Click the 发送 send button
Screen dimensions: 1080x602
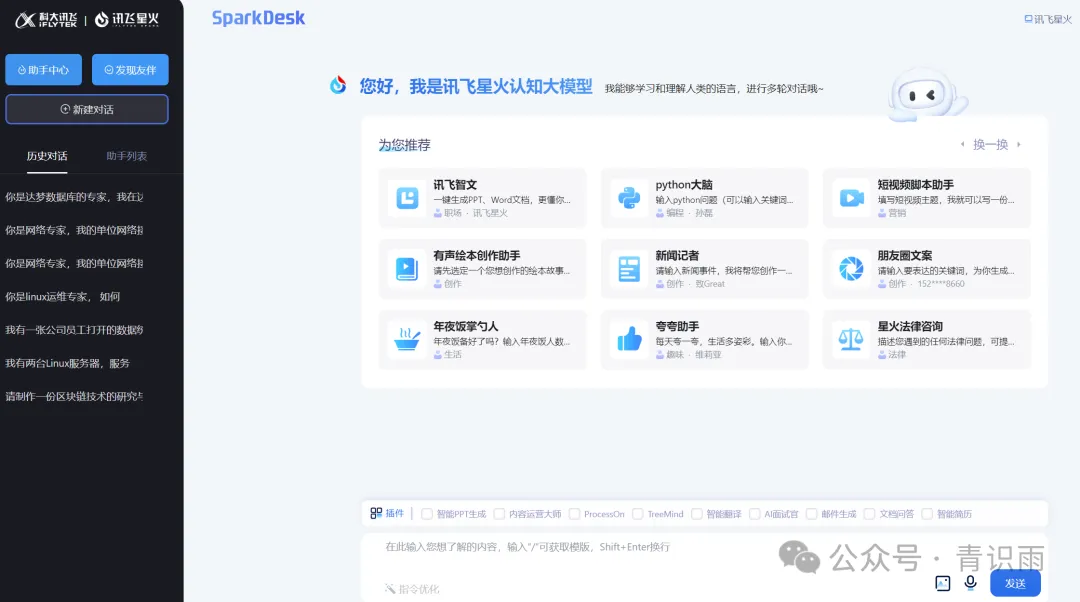click(x=1014, y=583)
